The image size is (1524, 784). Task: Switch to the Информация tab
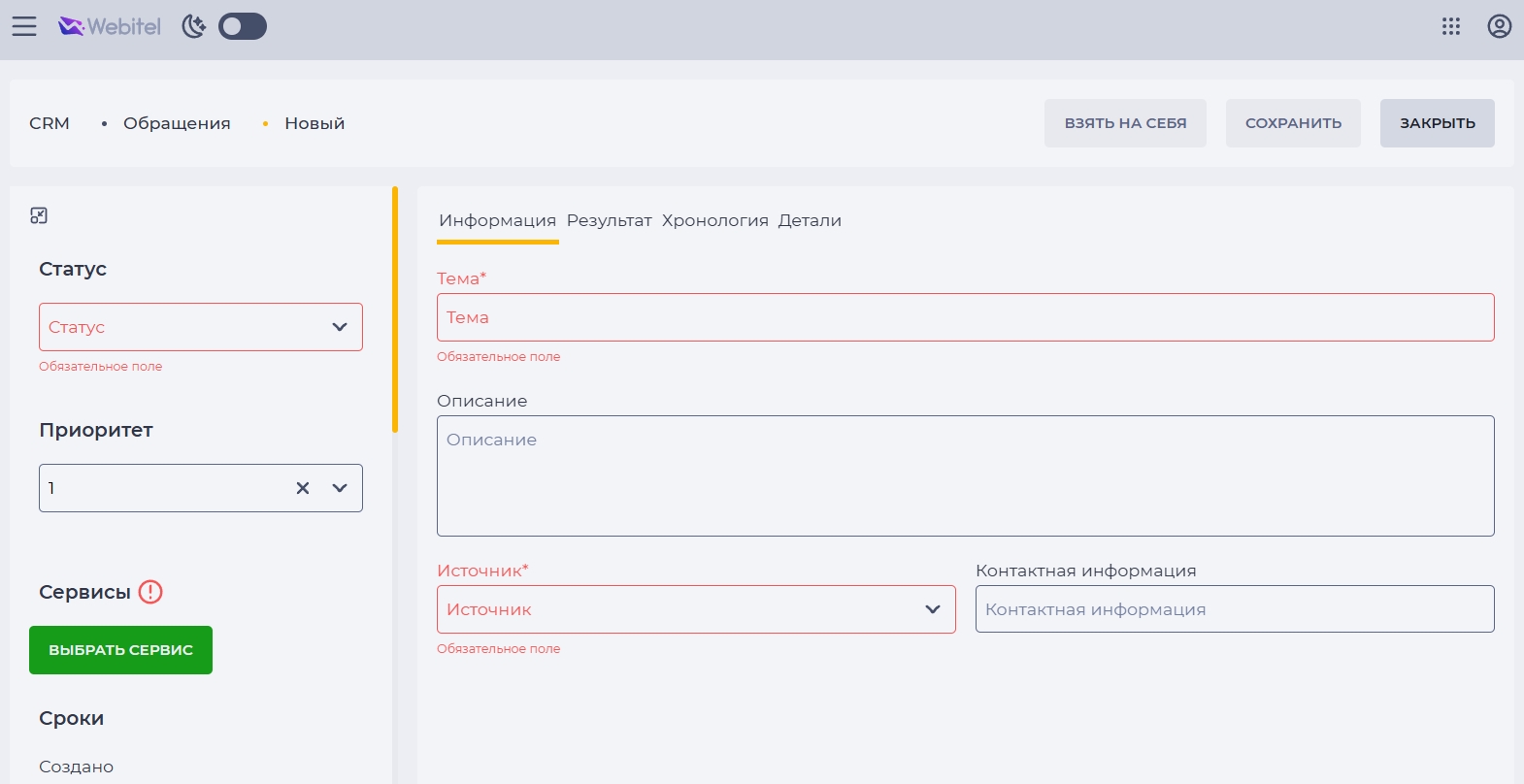point(497,220)
